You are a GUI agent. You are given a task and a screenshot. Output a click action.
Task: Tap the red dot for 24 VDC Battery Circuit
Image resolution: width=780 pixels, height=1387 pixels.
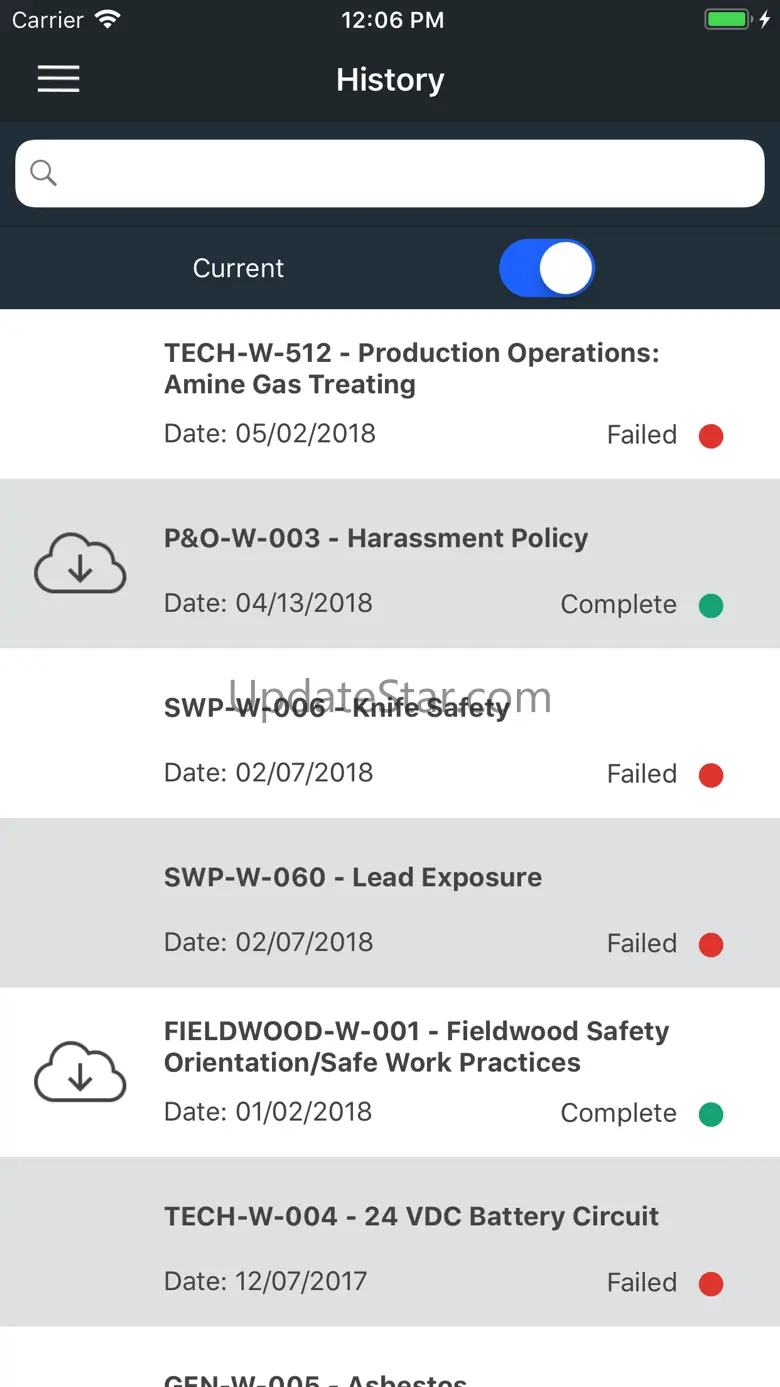711,1284
